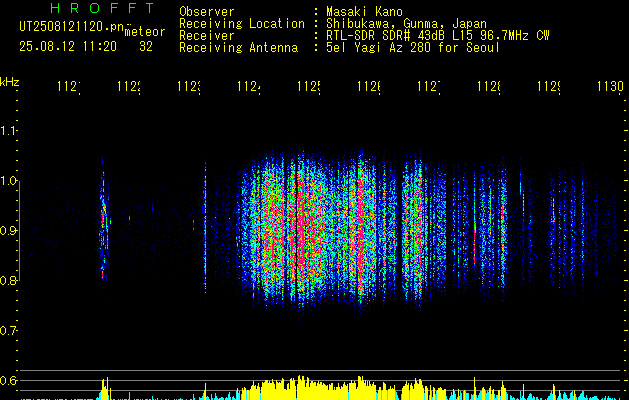Click the meteor label
The image size is (629, 400).
(x=145, y=32)
